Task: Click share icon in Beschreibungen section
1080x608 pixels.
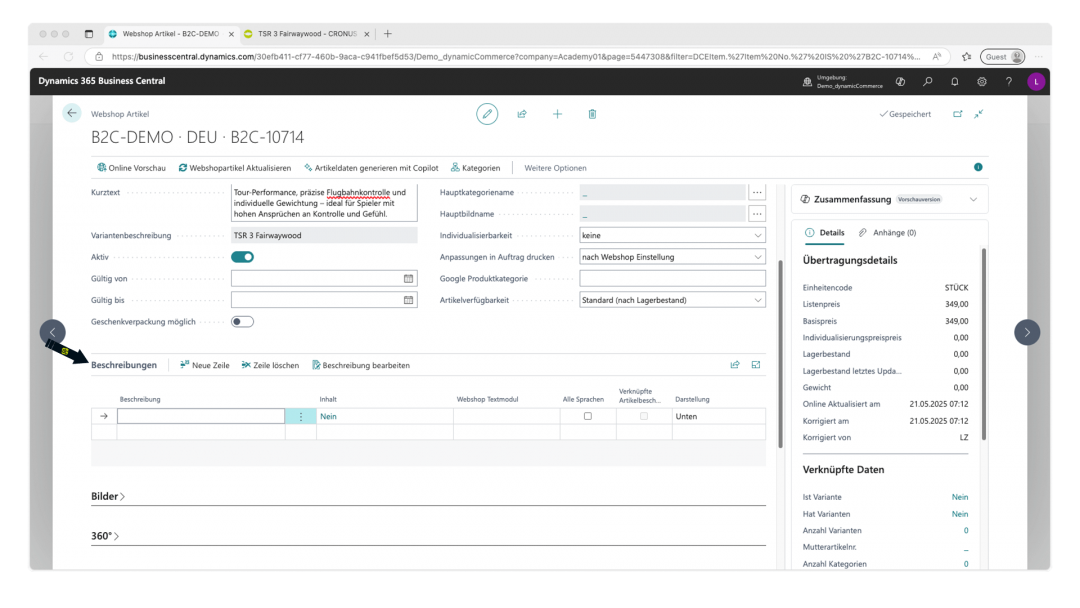Action: [735, 365]
